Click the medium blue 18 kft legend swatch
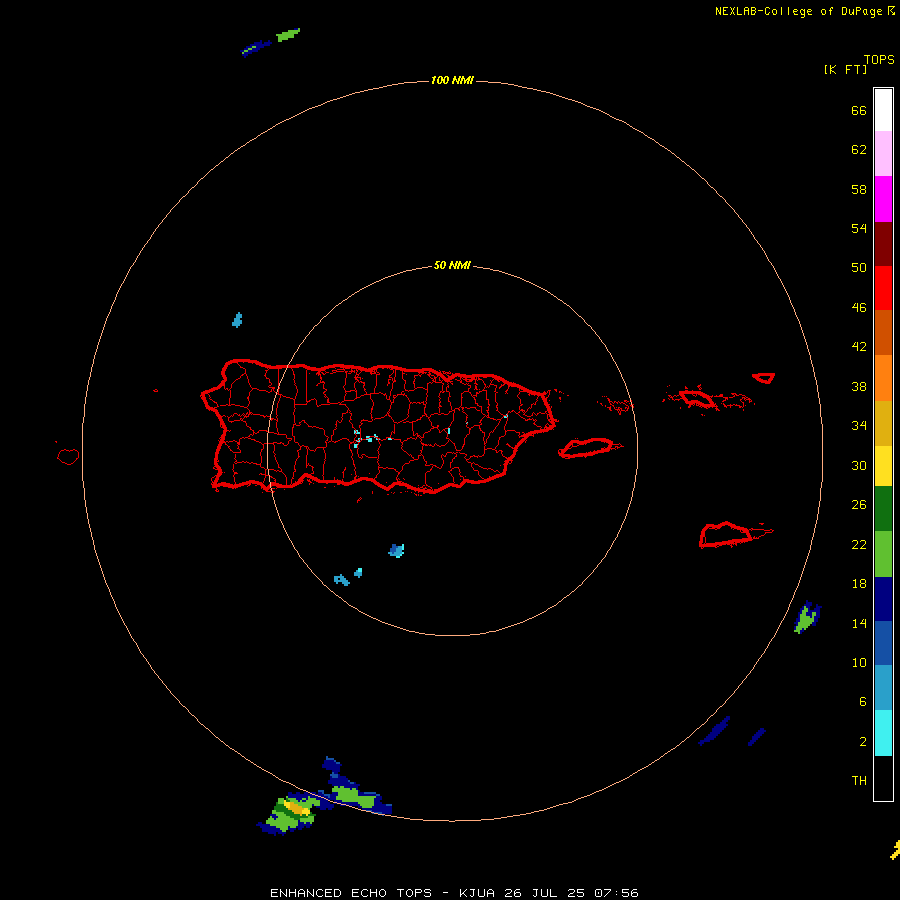Screen dimensions: 900x900 [x=883, y=643]
